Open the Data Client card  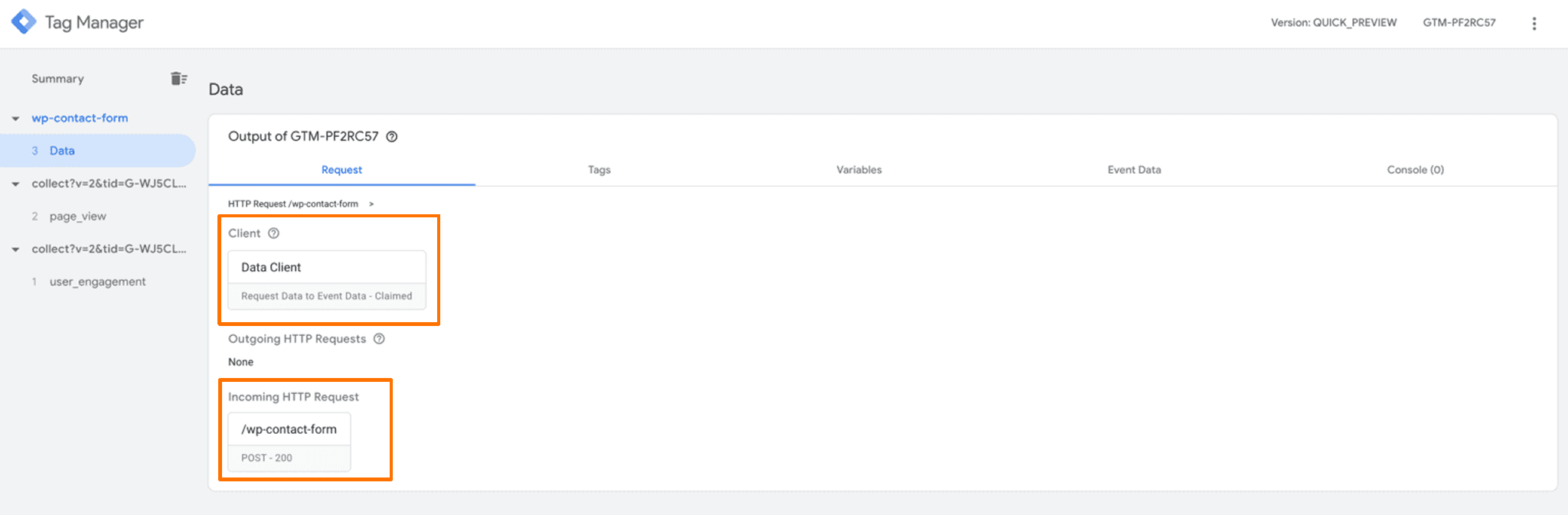point(327,280)
